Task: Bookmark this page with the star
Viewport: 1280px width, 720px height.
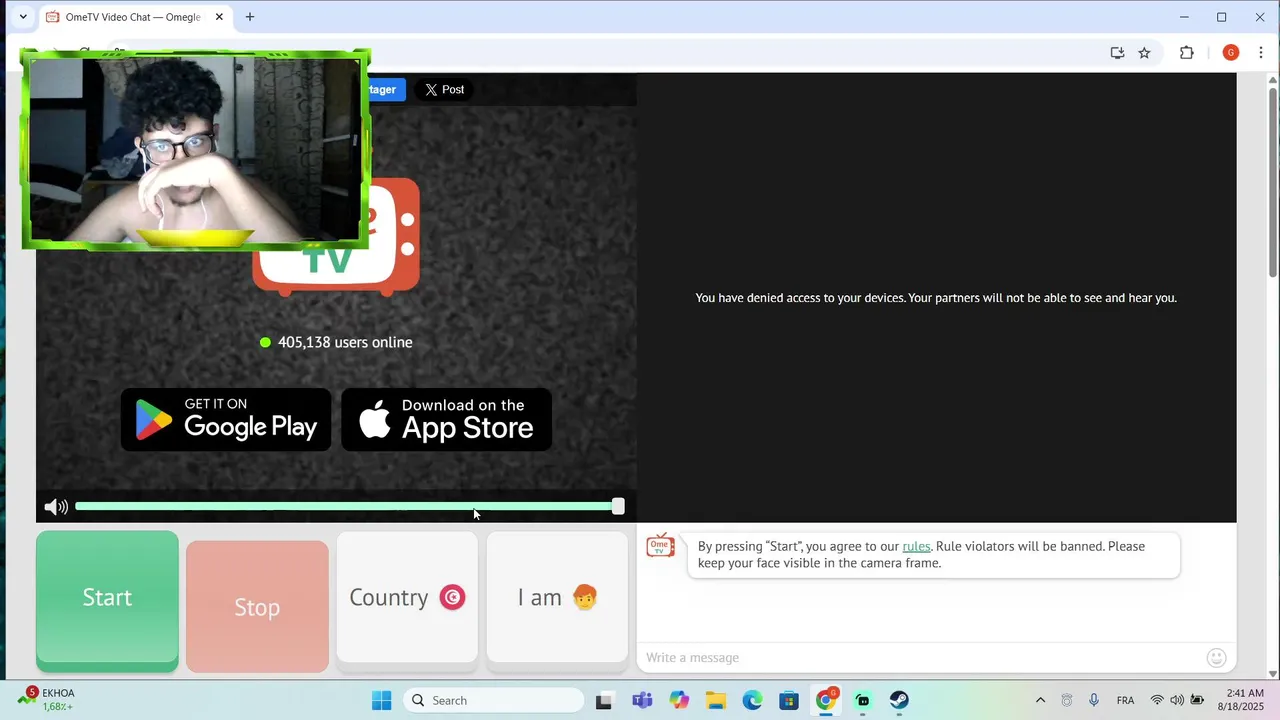Action: (1144, 53)
